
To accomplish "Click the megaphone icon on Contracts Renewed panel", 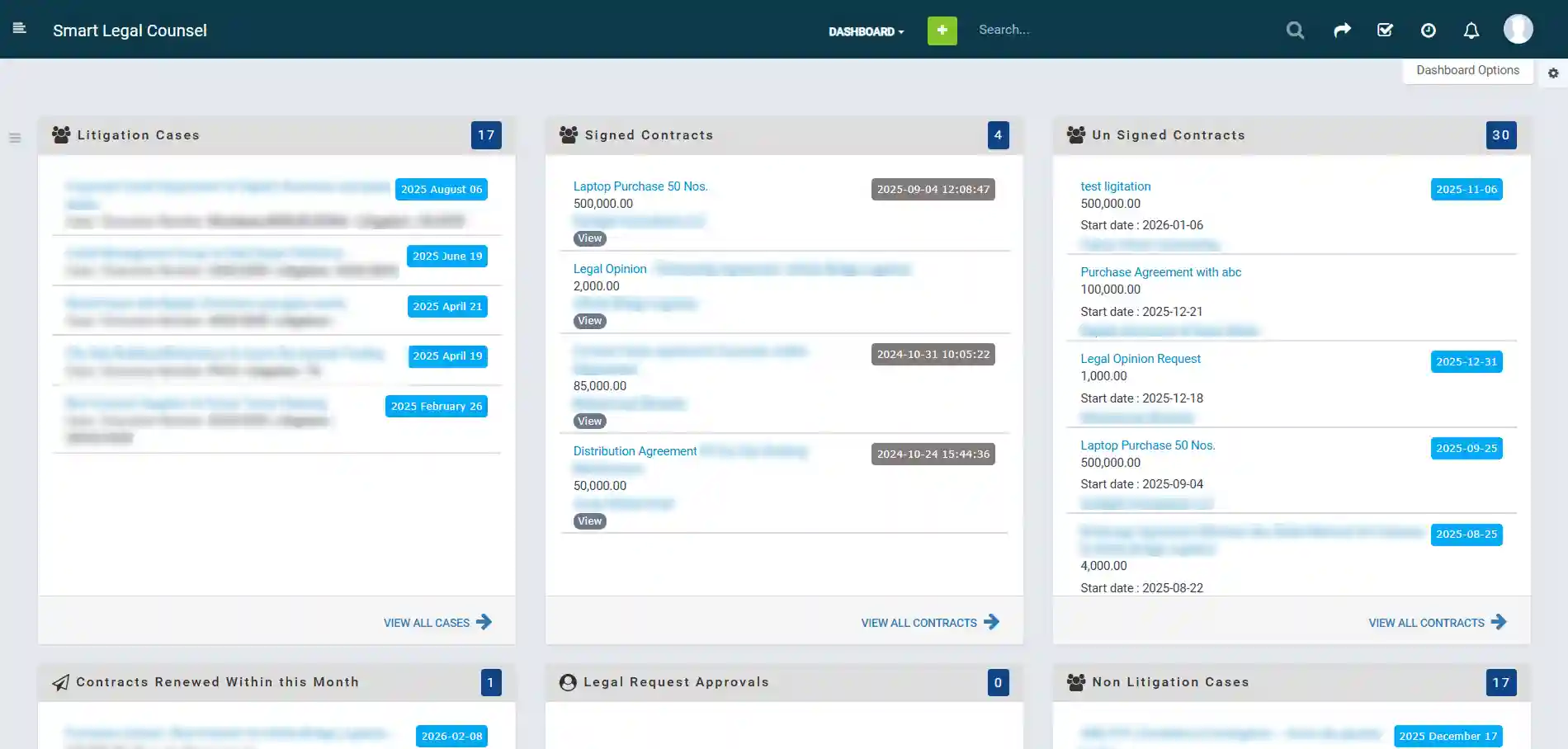I will tap(60, 682).
